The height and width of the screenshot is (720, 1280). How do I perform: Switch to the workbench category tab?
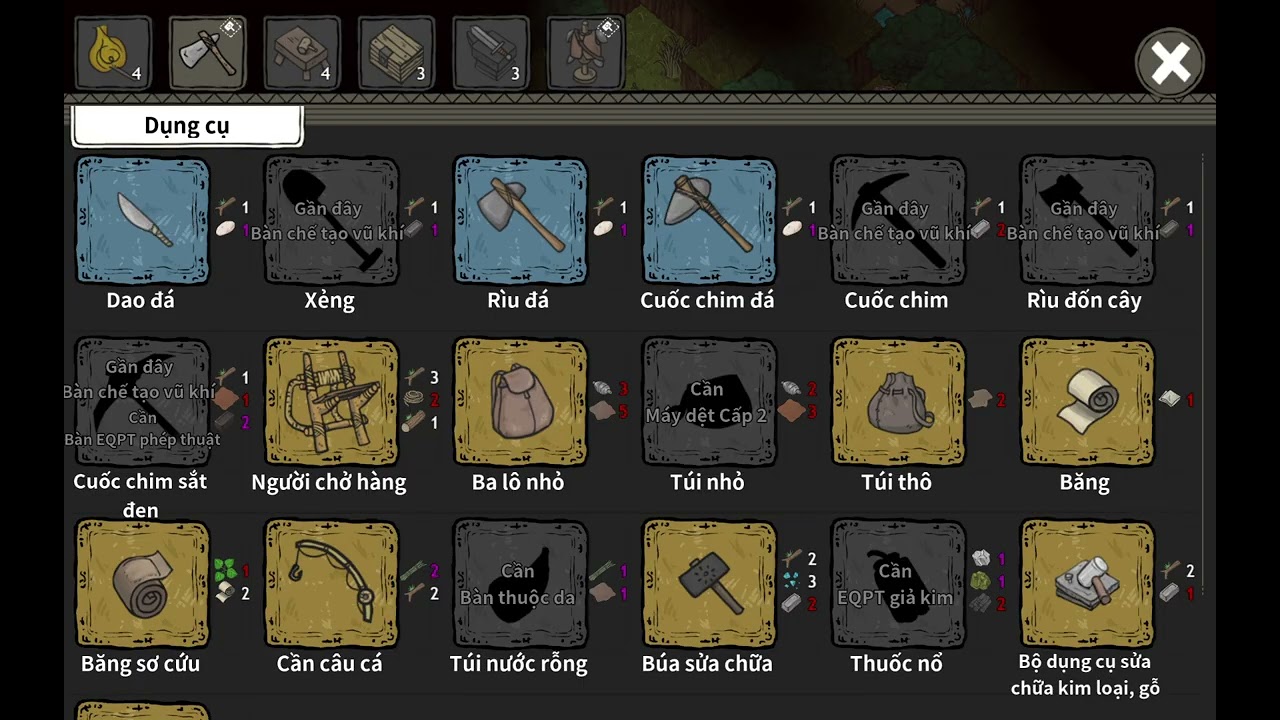[302, 53]
